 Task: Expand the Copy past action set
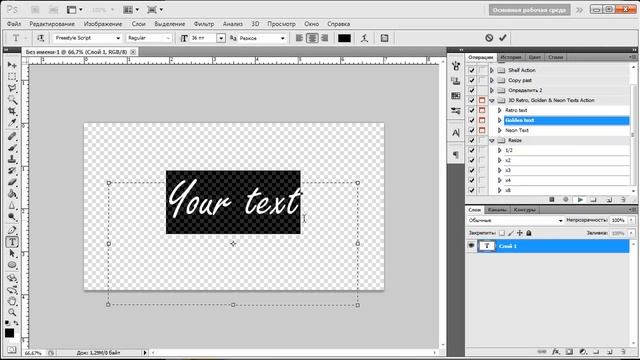(x=492, y=80)
